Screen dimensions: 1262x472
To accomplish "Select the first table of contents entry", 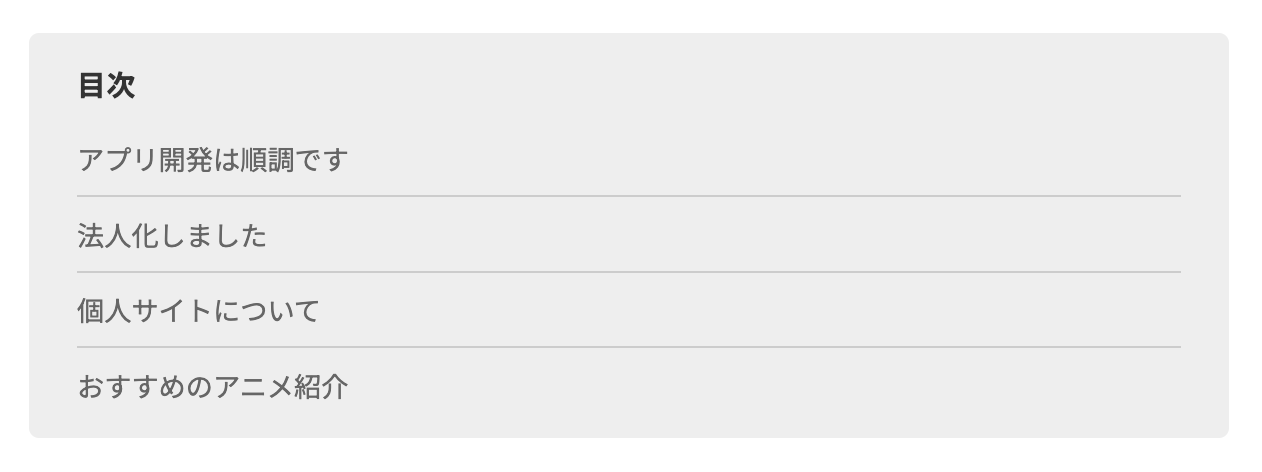I will [211, 160].
